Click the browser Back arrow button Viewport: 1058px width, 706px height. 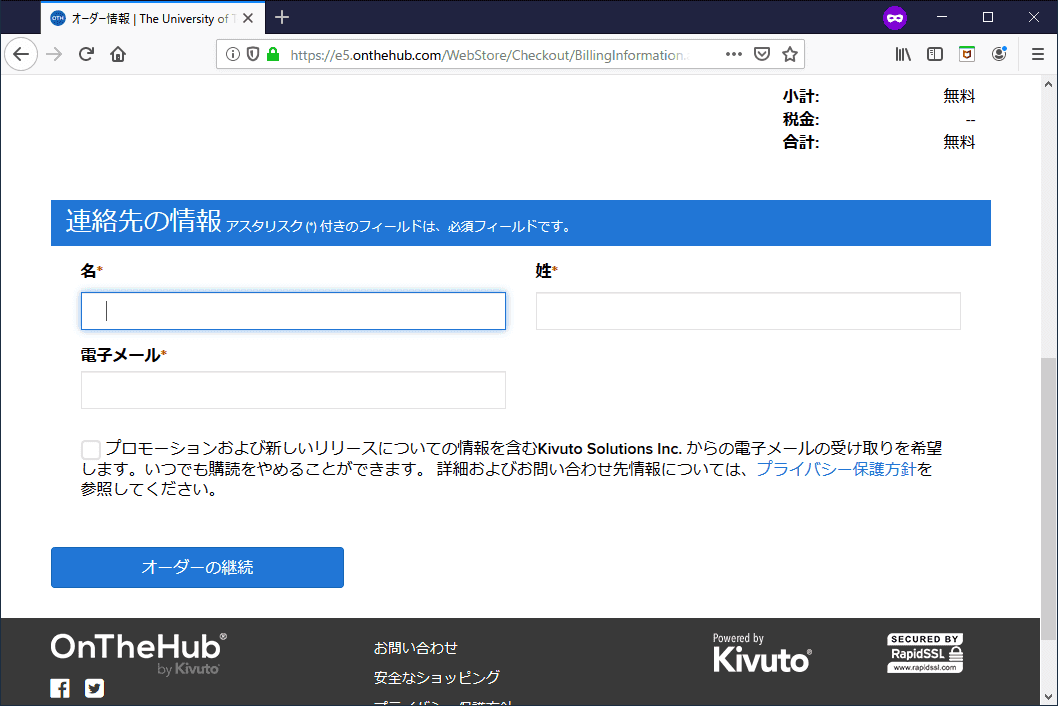21,55
